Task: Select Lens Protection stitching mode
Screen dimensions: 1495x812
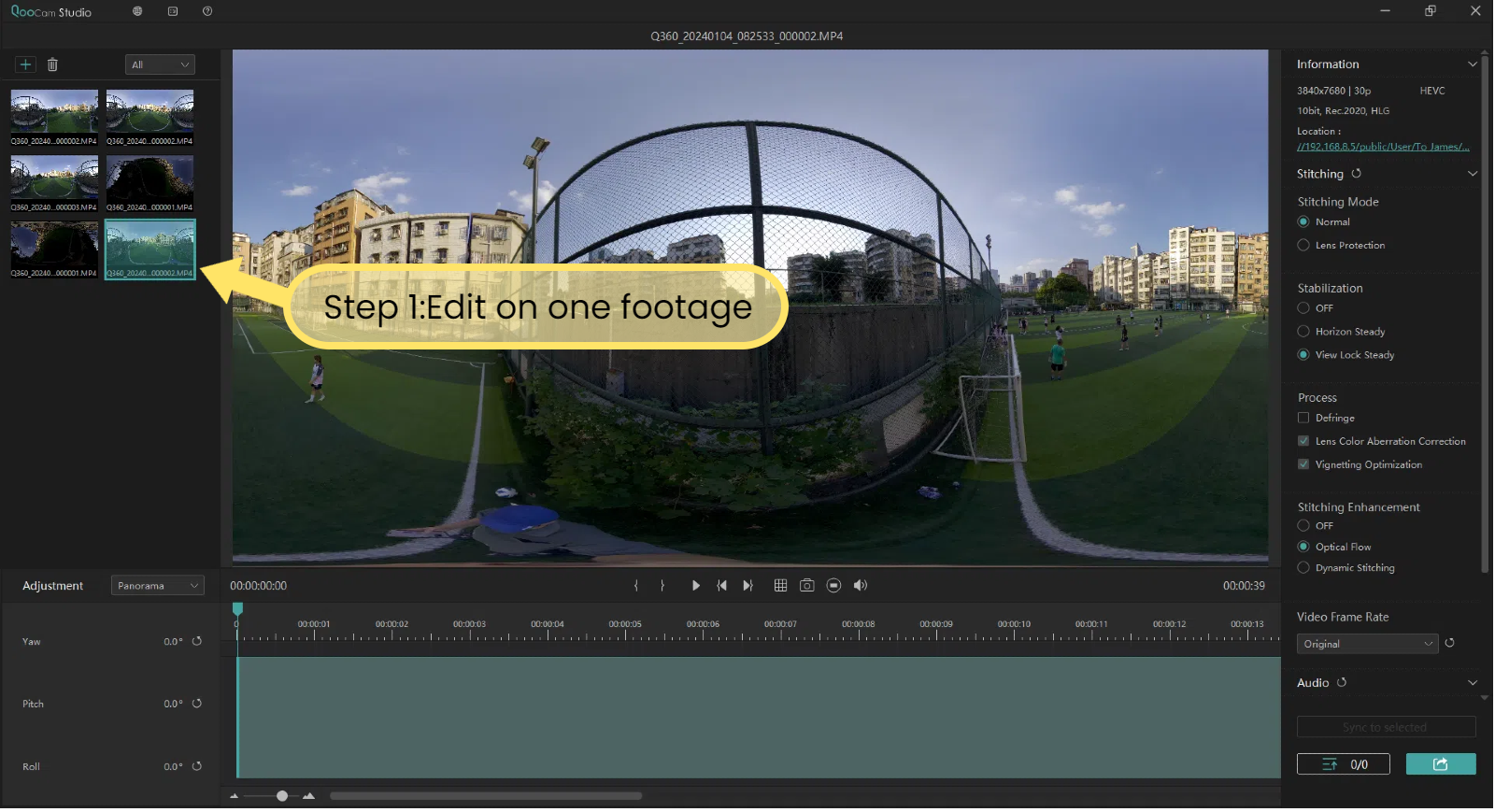Action: (1303, 246)
